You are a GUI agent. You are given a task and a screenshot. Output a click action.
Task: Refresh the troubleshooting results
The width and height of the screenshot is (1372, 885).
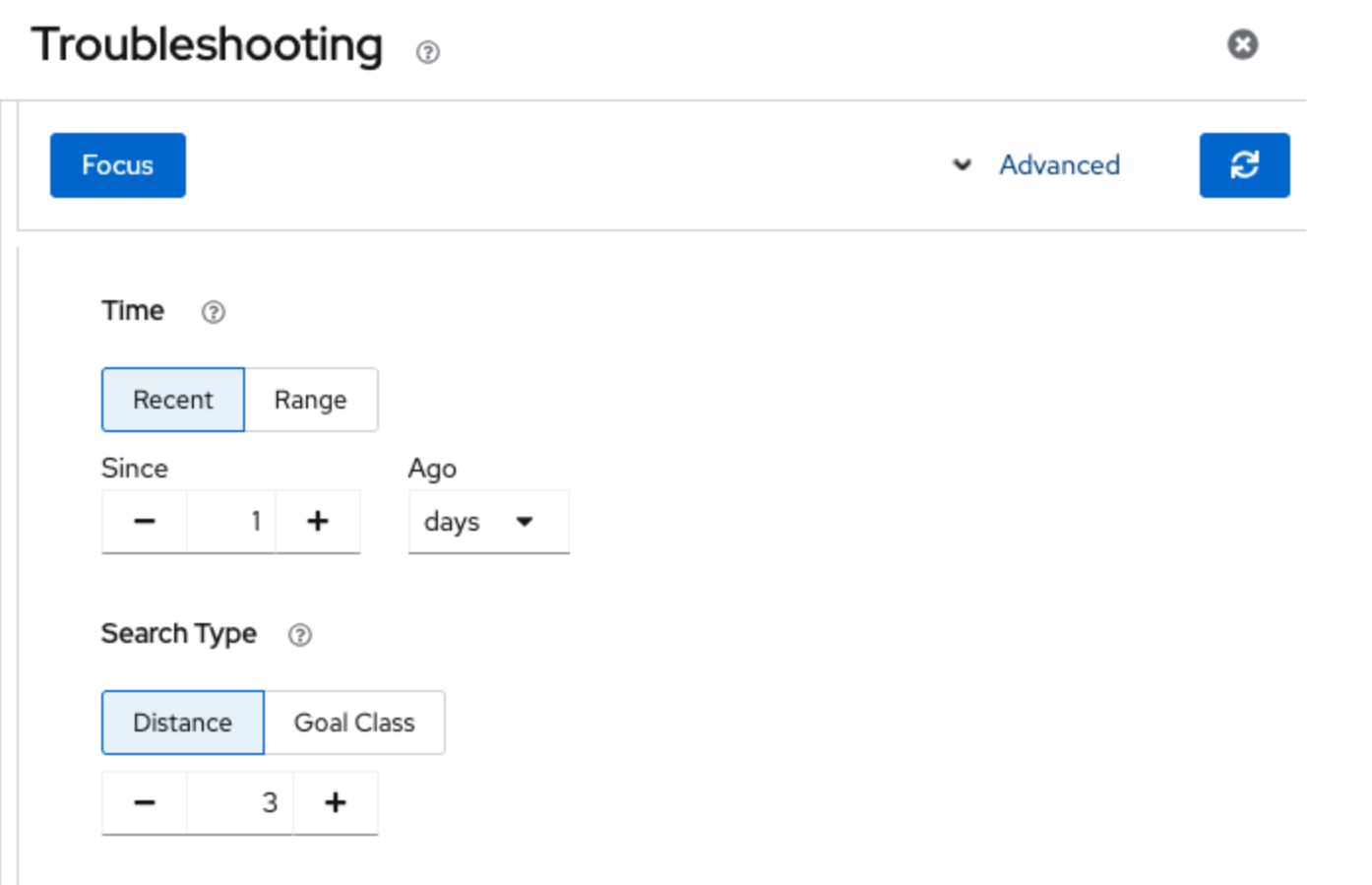coord(1244,165)
